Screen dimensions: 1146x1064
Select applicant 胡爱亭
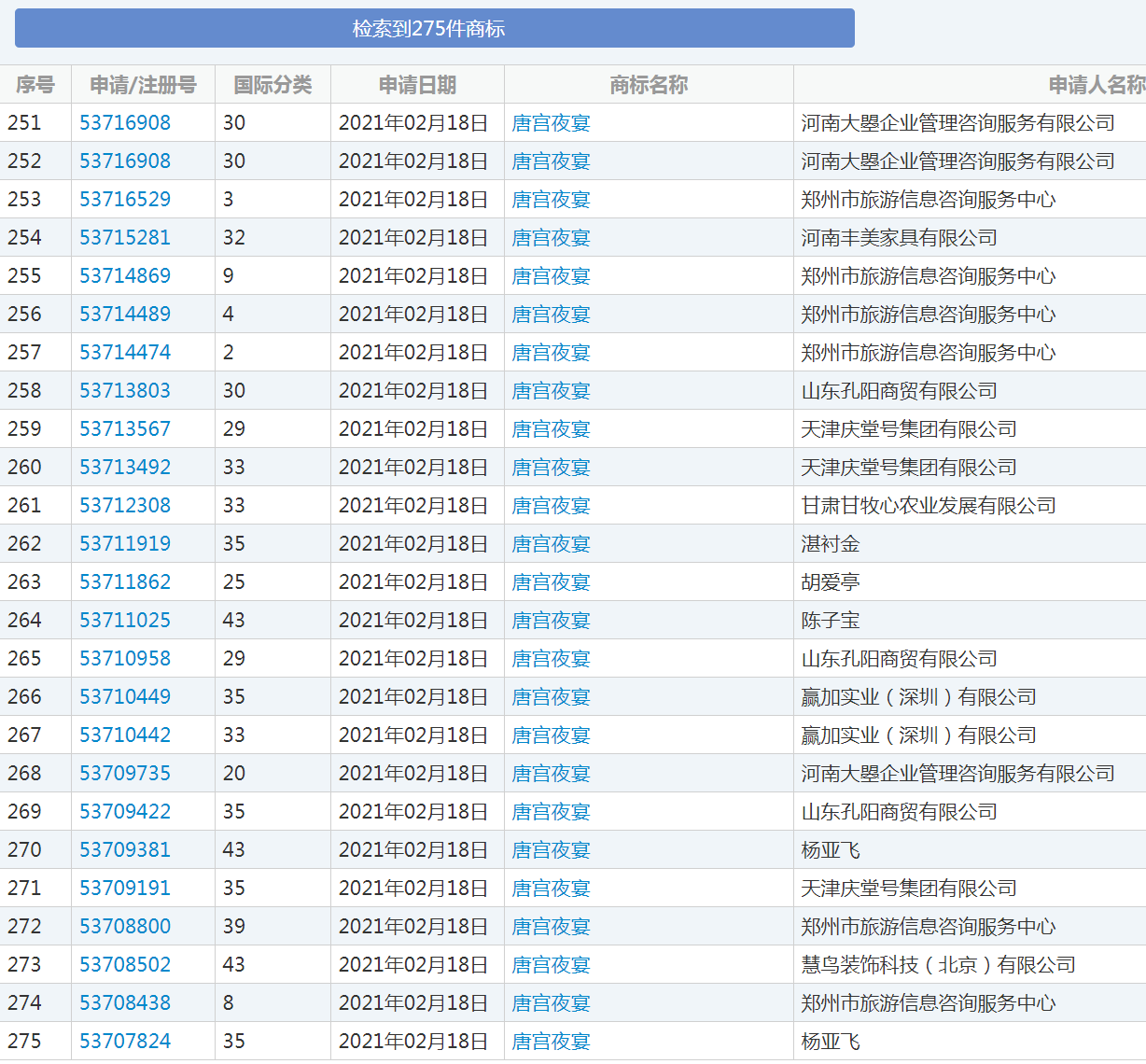831,581
